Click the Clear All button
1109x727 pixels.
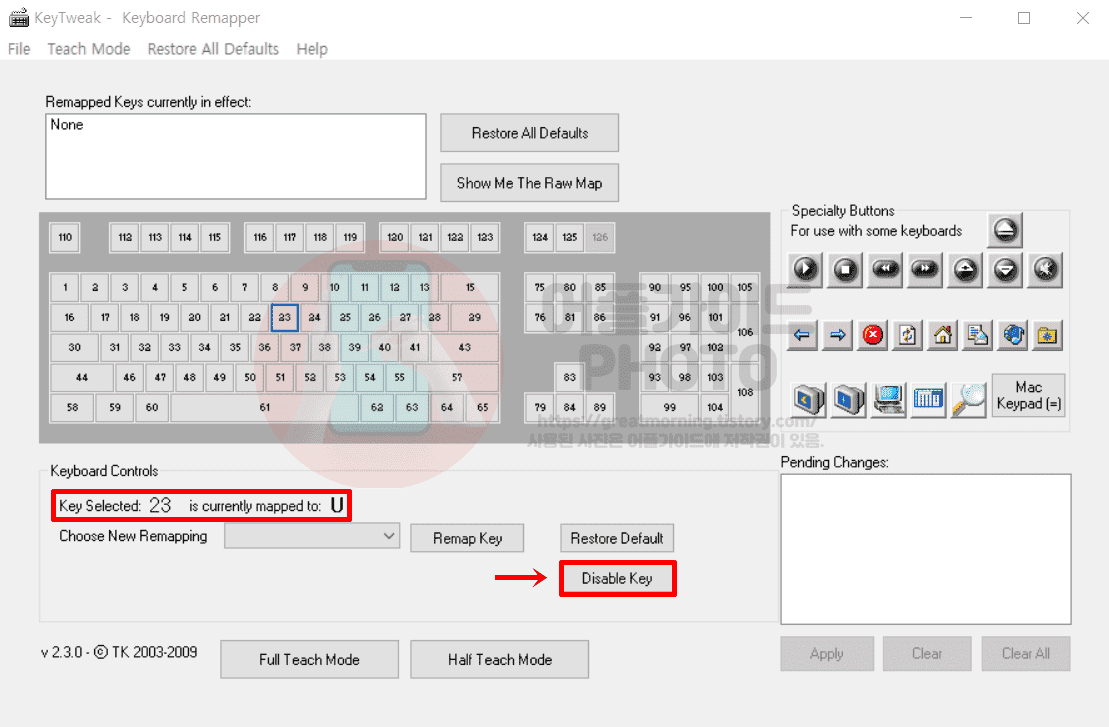1026,653
